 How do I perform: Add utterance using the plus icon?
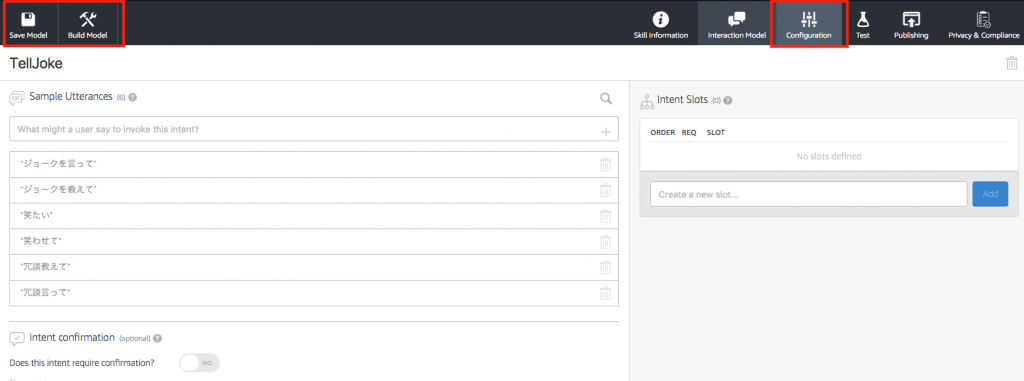pyautogui.click(x=606, y=132)
